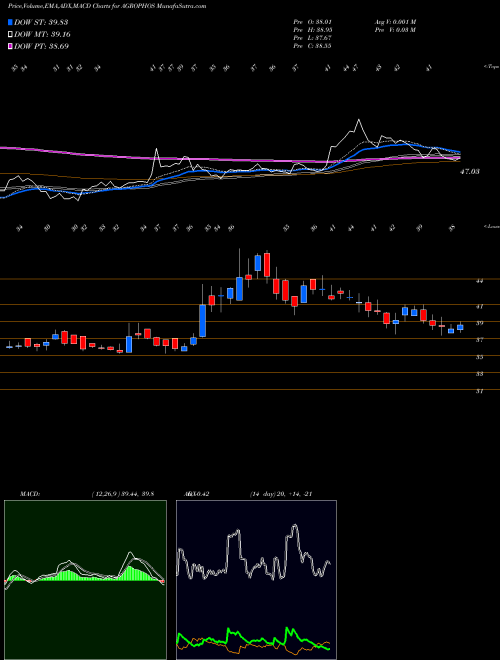Click the 37 price axis label
This screenshot has height=660, width=500.
480,340
